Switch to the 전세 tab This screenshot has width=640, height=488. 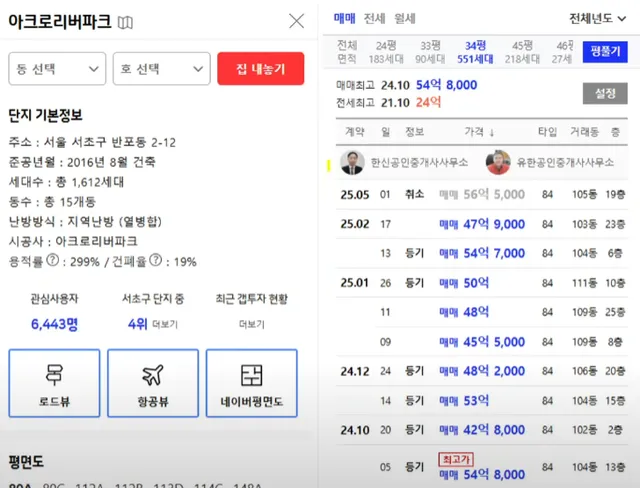[374, 18]
